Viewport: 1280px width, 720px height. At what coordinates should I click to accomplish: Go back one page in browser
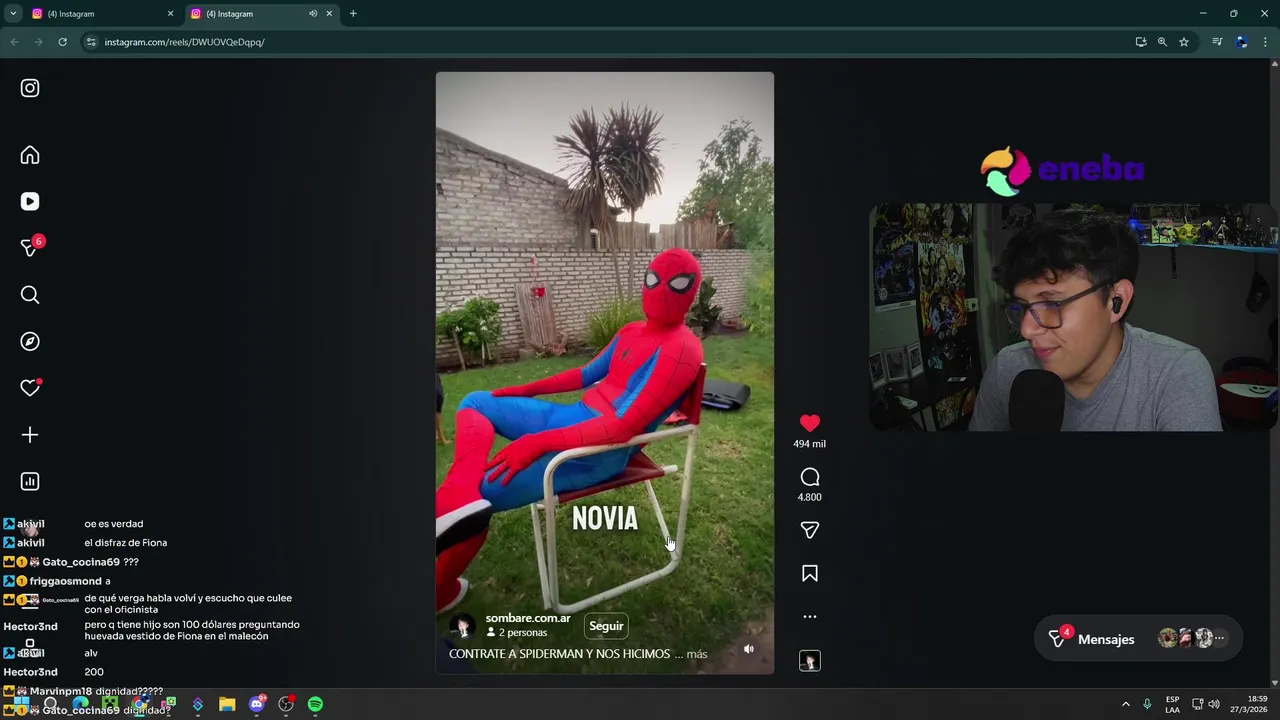[x=14, y=42]
